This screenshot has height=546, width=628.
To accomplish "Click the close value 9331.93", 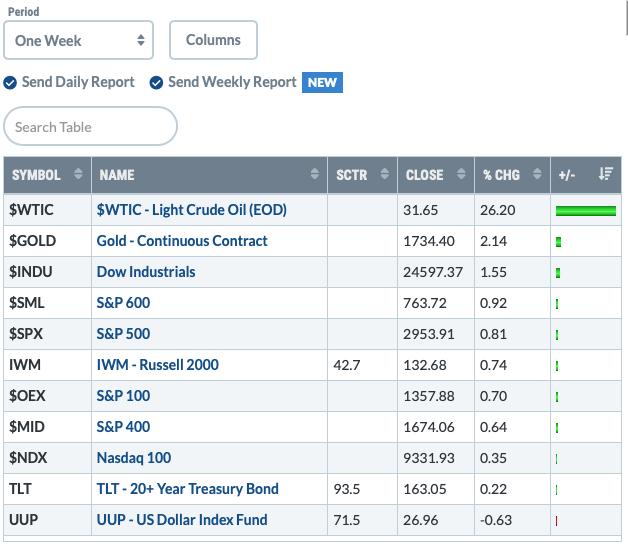I will point(429,458).
